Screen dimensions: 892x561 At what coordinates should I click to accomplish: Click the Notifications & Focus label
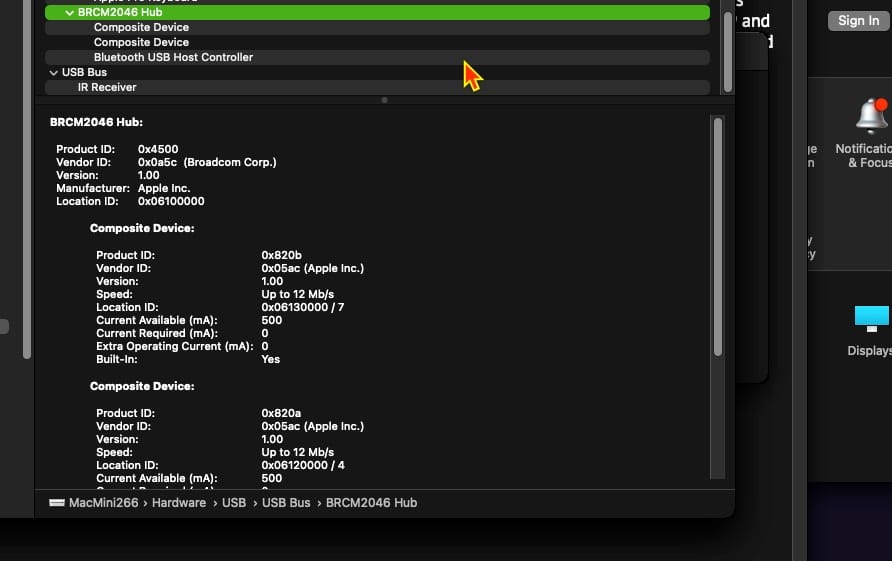tap(864, 156)
